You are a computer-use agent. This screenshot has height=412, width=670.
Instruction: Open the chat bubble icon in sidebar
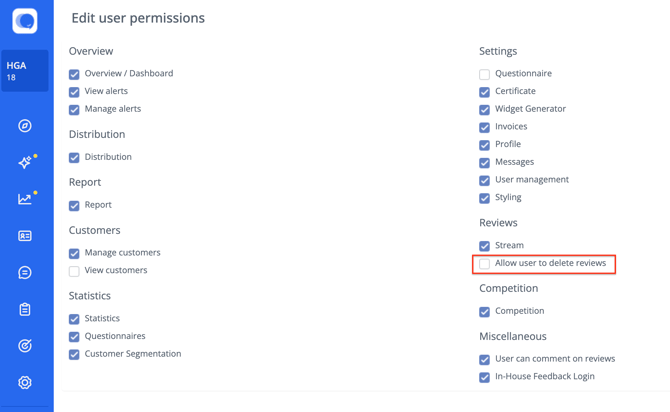(x=25, y=273)
